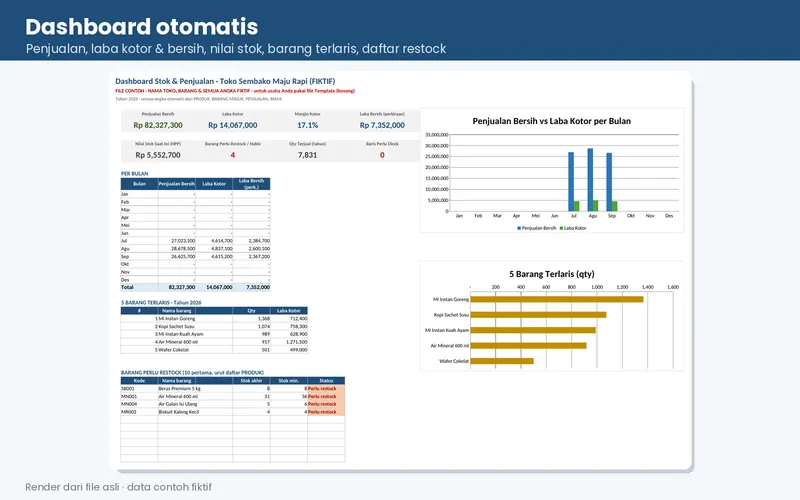Click the 'Laba Kotor' legend entry
800x500 pixels.
[x=573, y=228]
